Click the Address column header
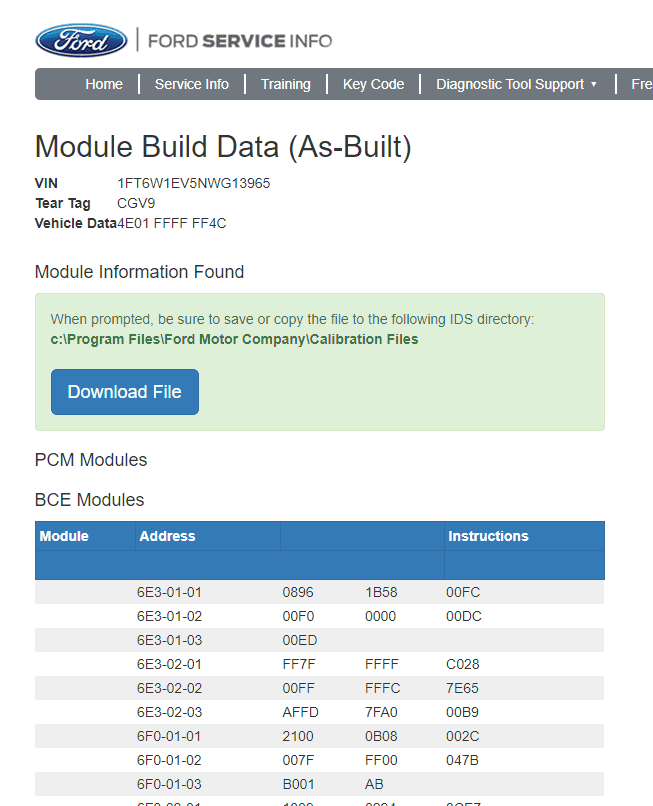653x806 pixels. click(167, 536)
